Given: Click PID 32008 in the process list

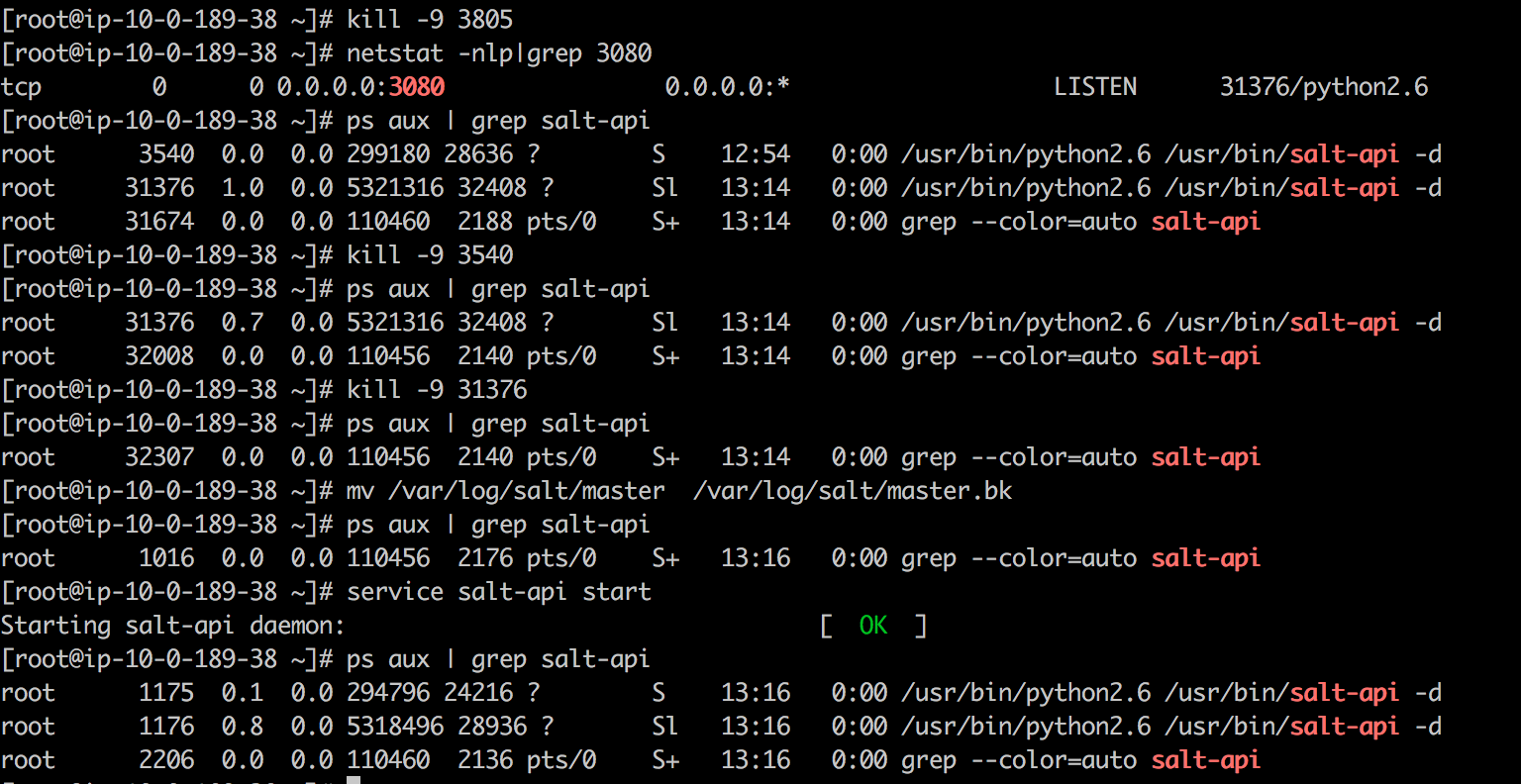Looking at the screenshot, I should coord(159,356).
